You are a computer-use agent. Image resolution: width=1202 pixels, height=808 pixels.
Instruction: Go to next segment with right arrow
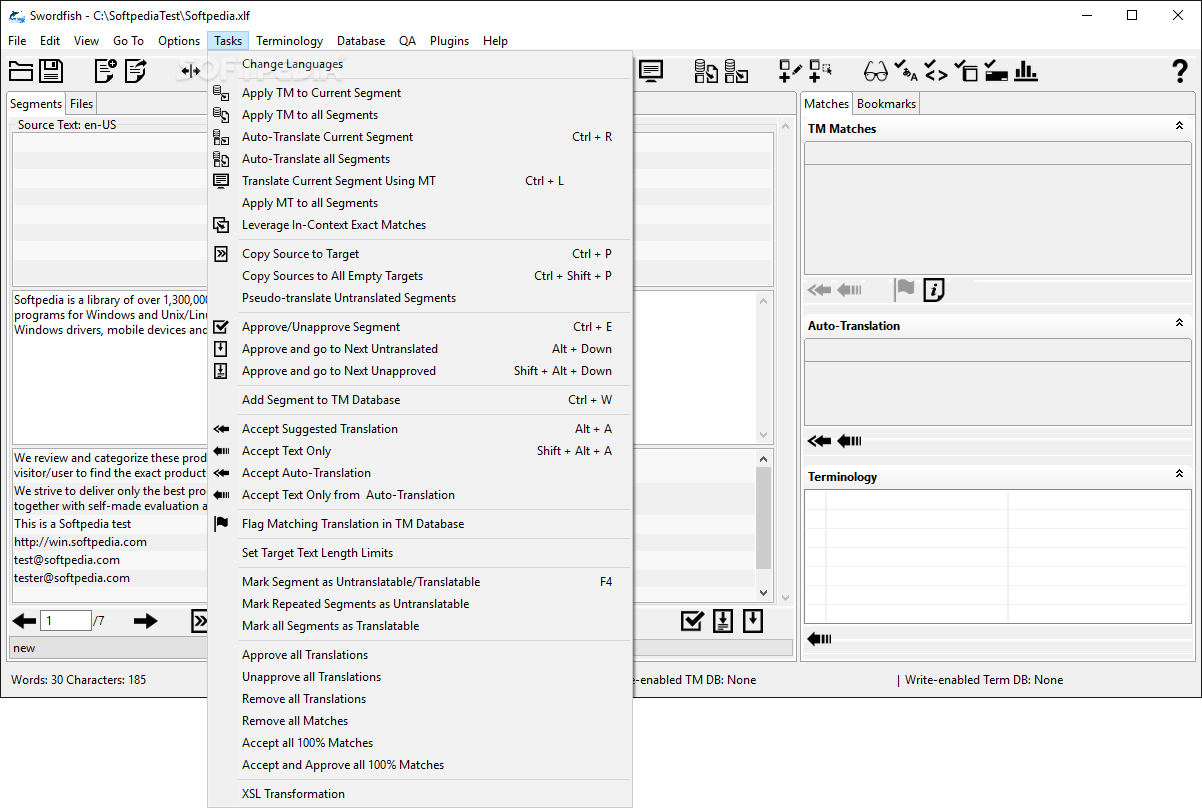[146, 621]
